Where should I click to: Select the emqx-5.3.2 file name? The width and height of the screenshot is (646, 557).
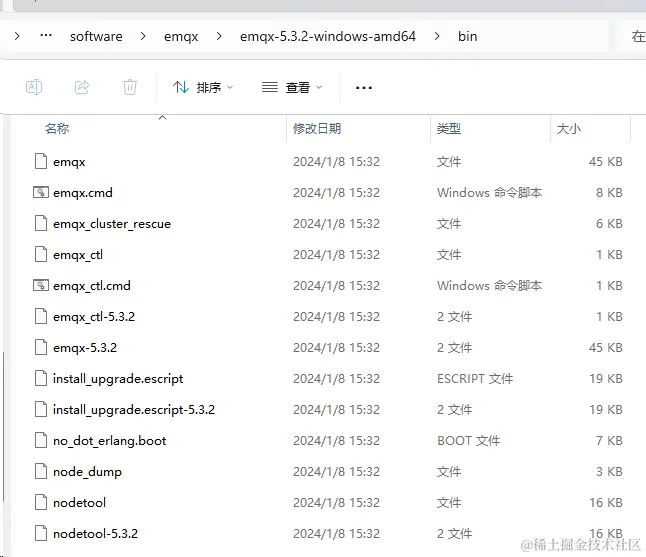click(x=85, y=348)
